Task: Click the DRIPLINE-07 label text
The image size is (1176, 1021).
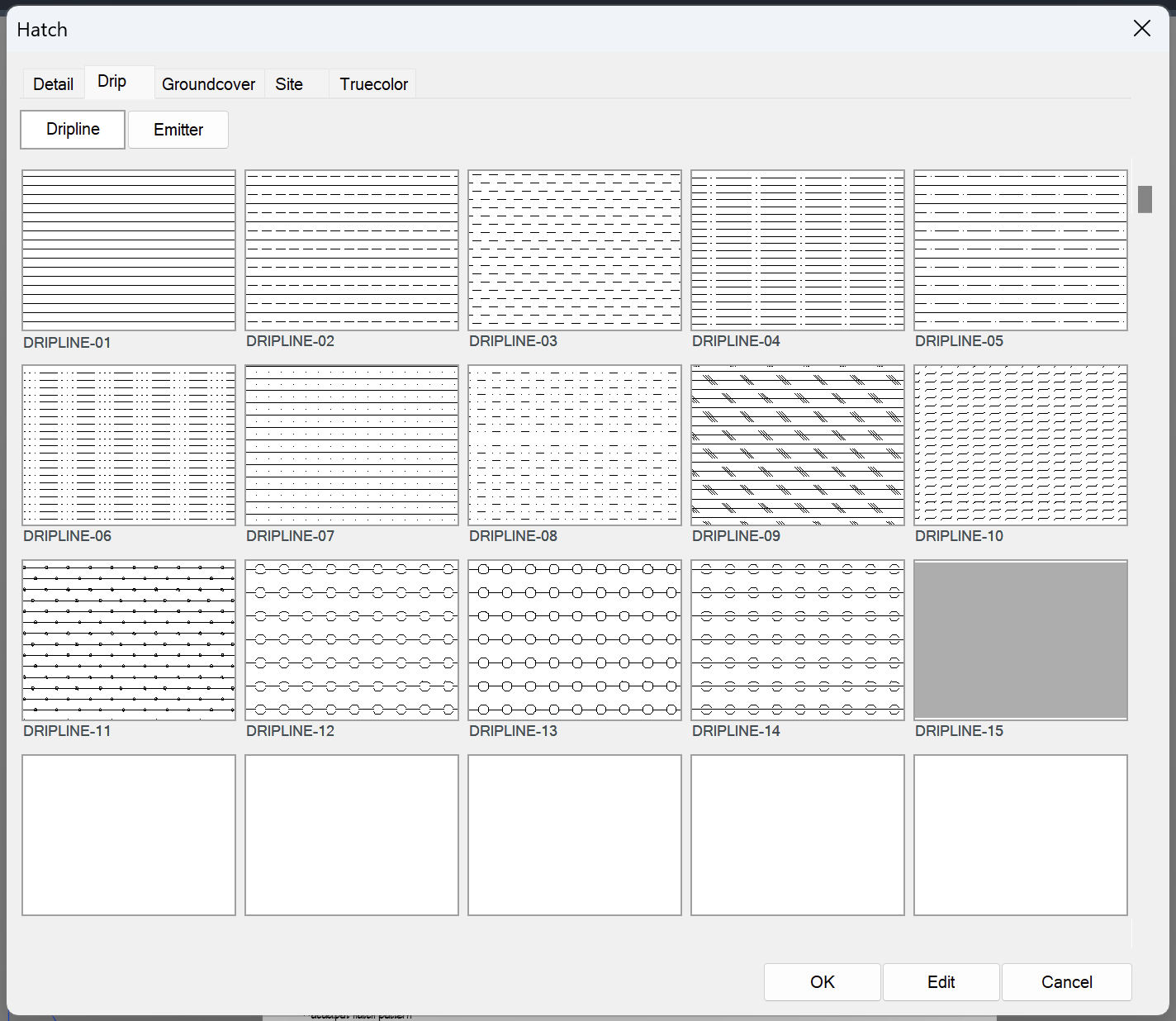Action: coord(290,536)
